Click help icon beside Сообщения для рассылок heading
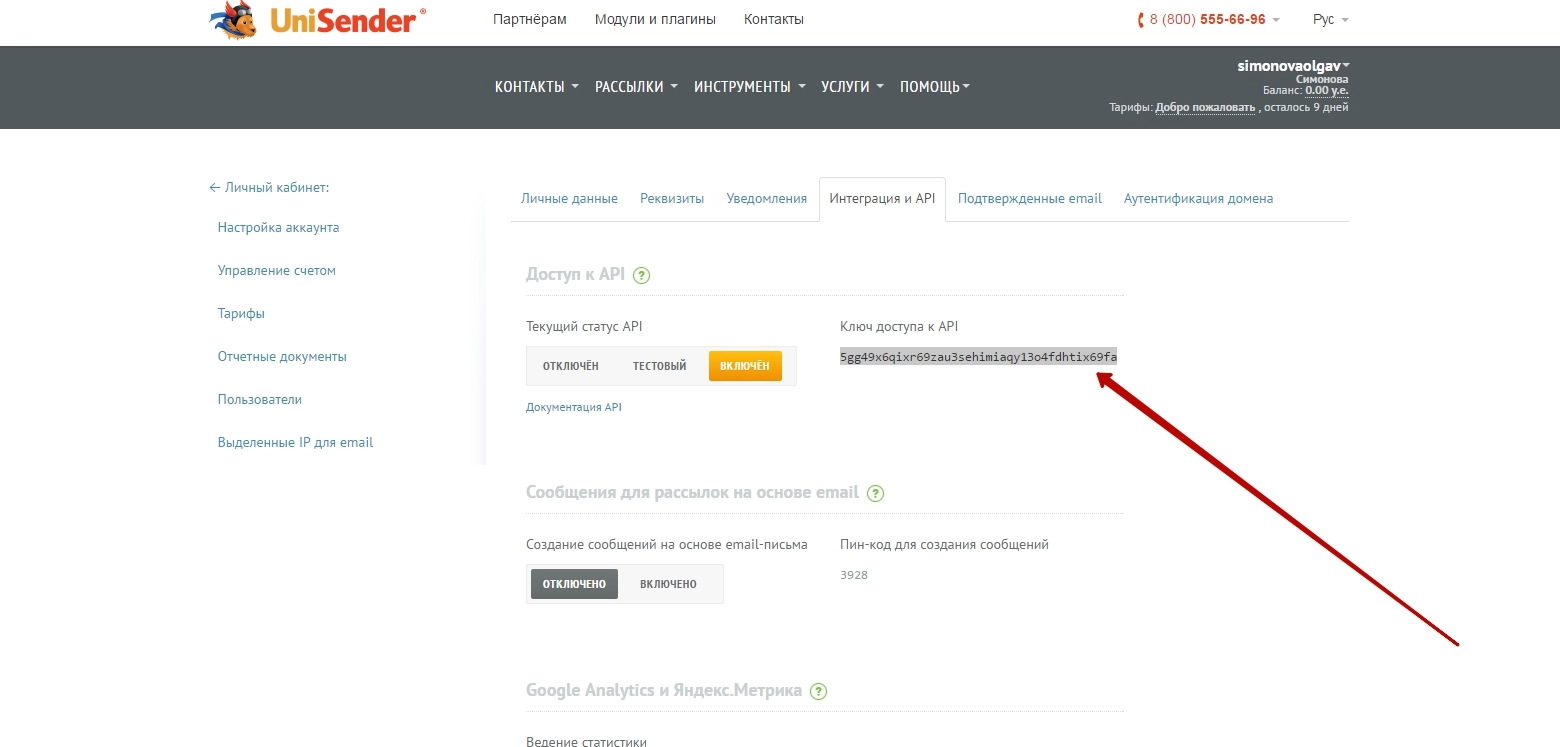This screenshot has height=747, width=1560. pos(876,493)
